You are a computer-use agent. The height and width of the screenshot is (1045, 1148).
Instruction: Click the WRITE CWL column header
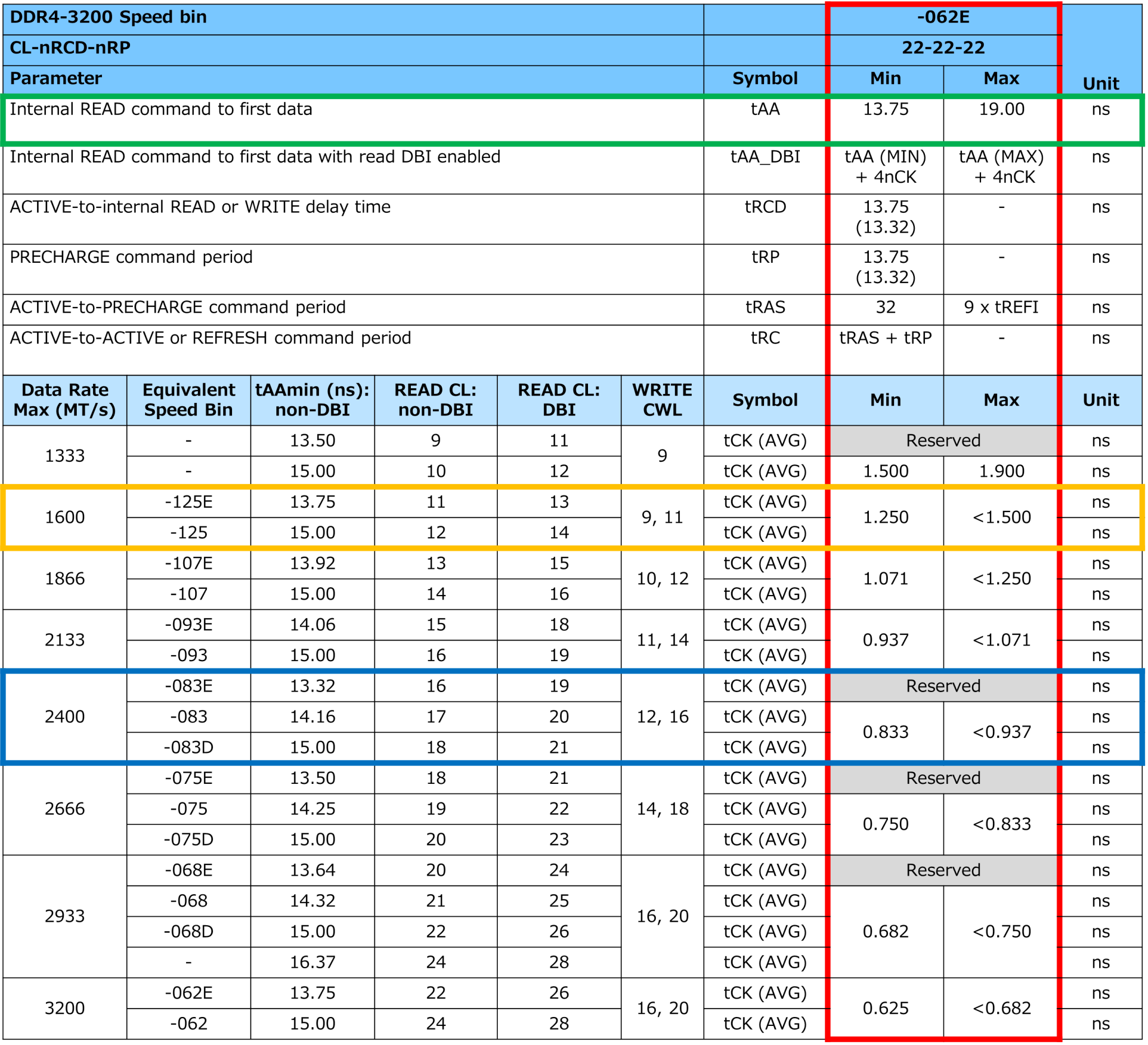662,400
